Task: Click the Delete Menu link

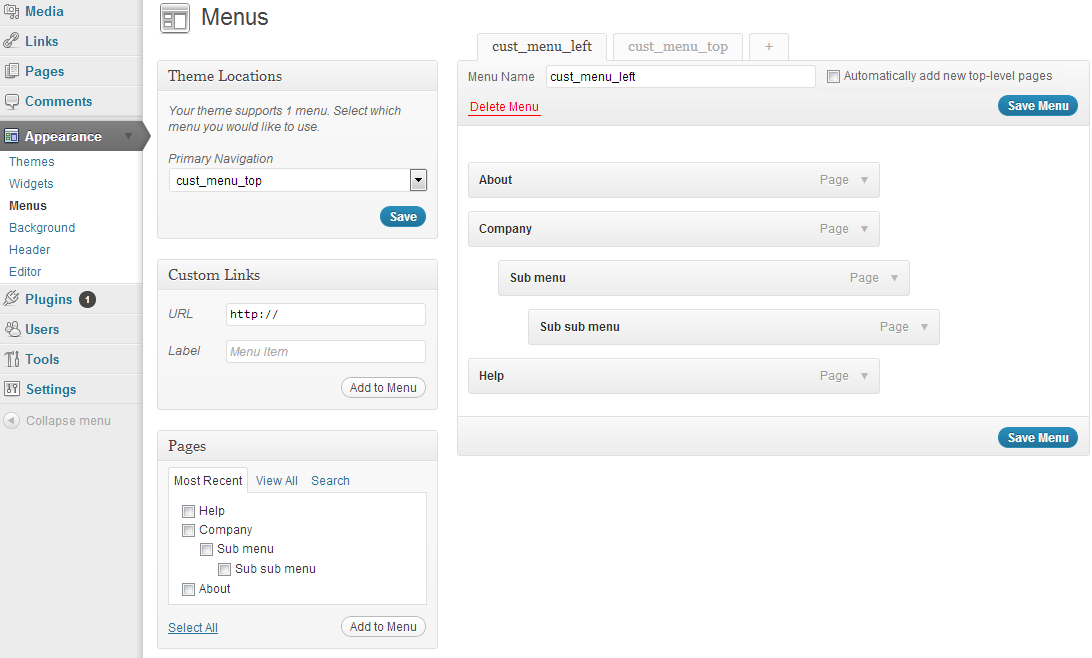Action: [504, 107]
